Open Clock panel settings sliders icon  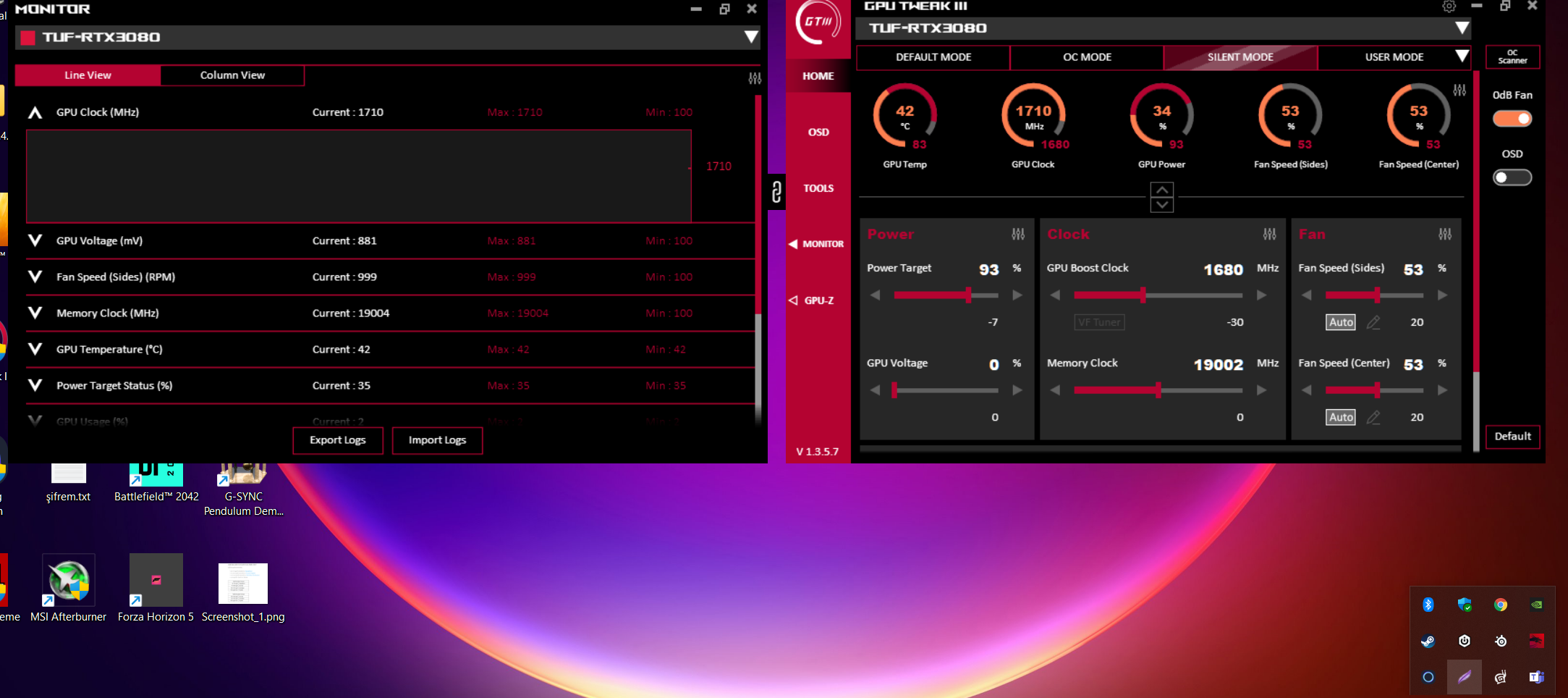coord(1270,234)
